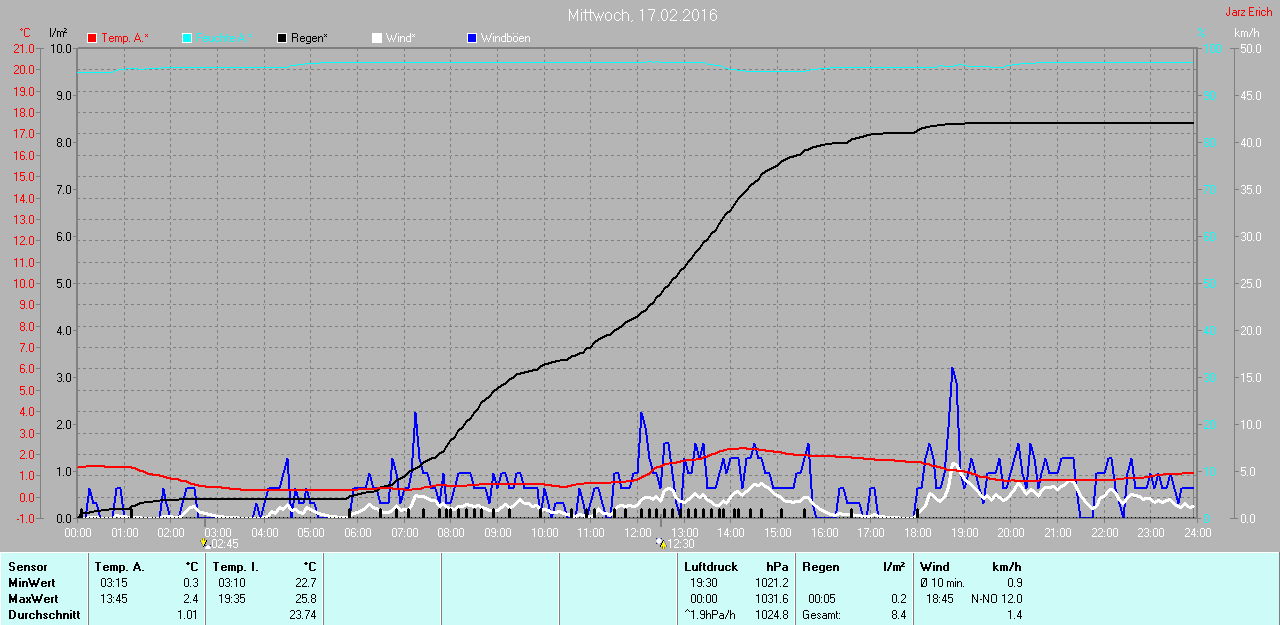1280x625 pixels.
Task: Click the weather icon at 12:30
Action: point(661,544)
